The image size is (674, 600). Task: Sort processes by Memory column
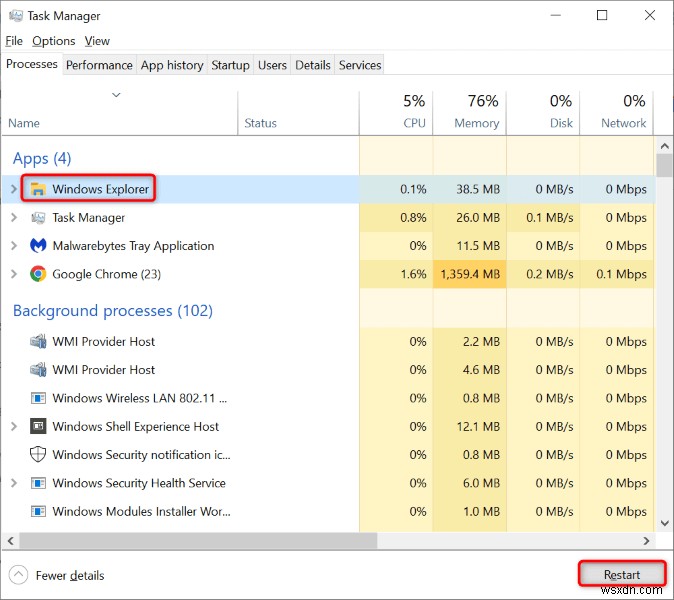coord(469,113)
